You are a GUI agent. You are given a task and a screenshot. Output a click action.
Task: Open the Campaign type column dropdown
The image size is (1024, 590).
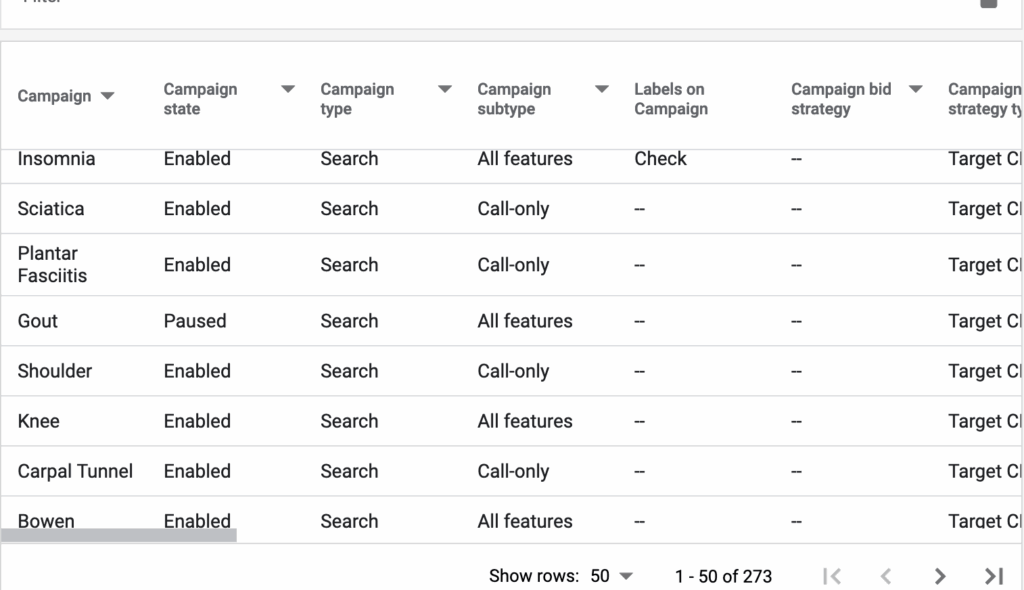point(443,89)
